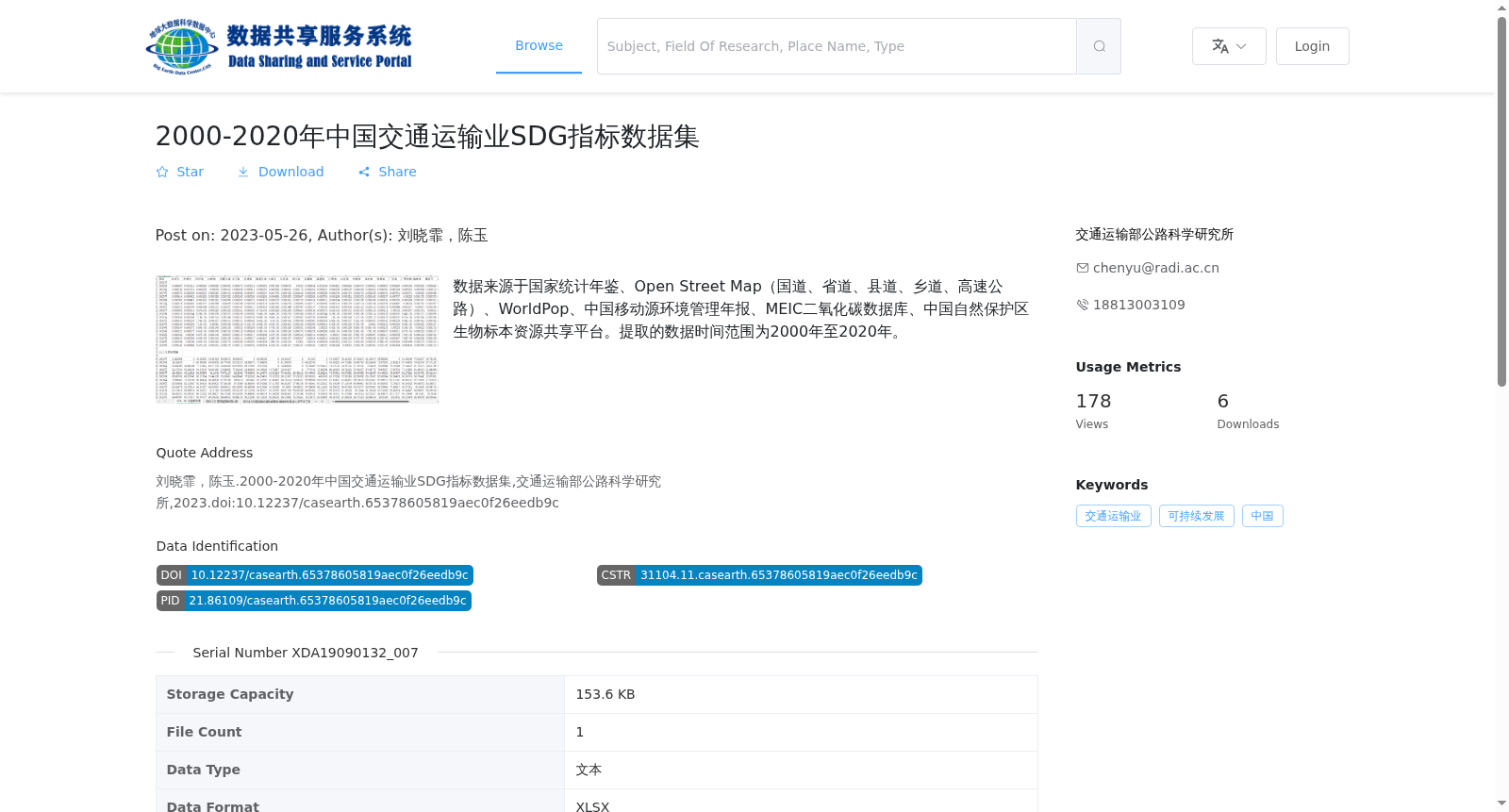Viewport: 1509px width, 812px height.
Task: Click the scrollbar up arrow
Action: 1501,8
